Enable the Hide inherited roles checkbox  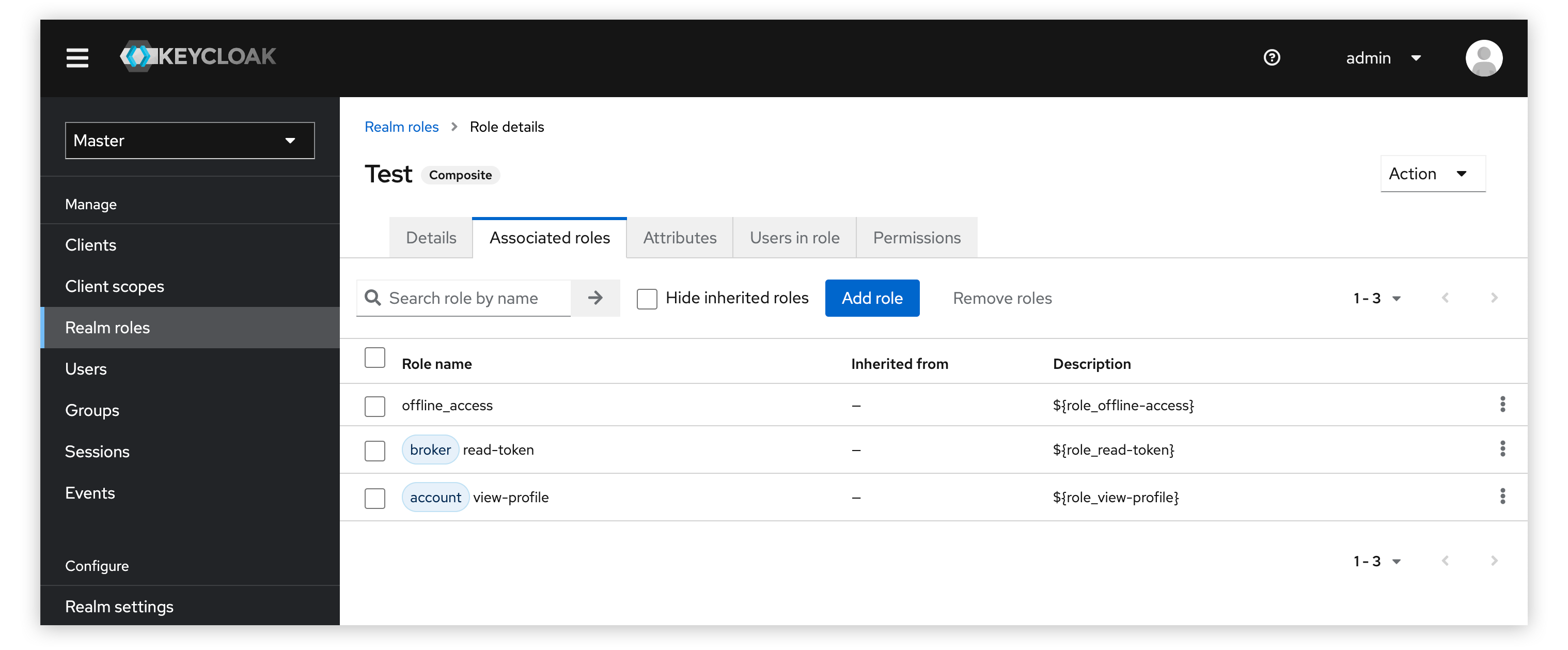pyautogui.click(x=647, y=299)
